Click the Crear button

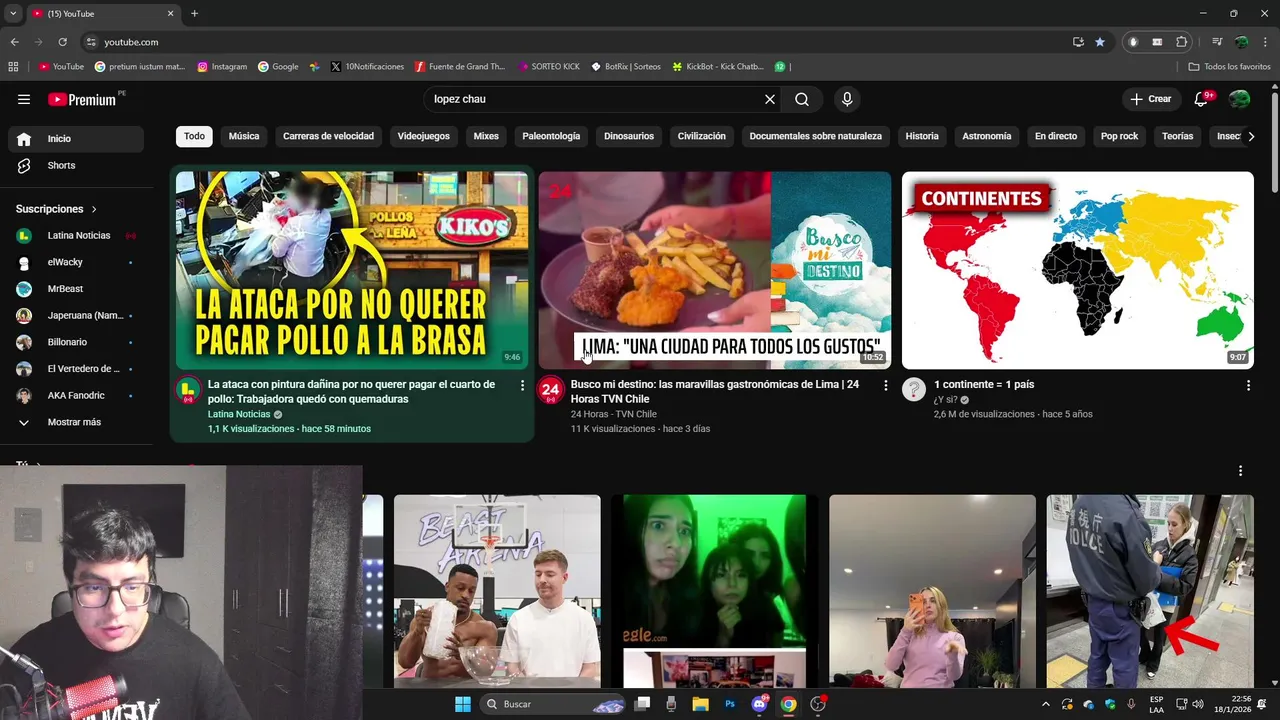point(1151,99)
